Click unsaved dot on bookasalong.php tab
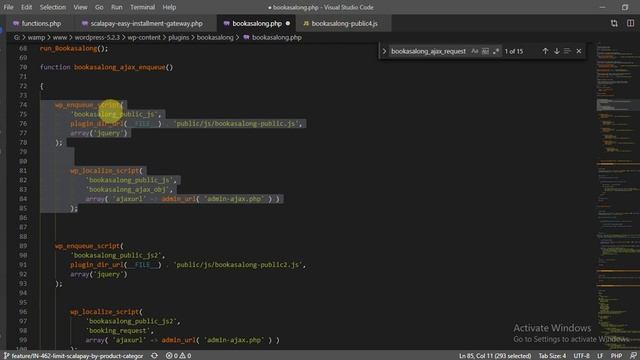The height and width of the screenshot is (360, 640). (x=288, y=24)
